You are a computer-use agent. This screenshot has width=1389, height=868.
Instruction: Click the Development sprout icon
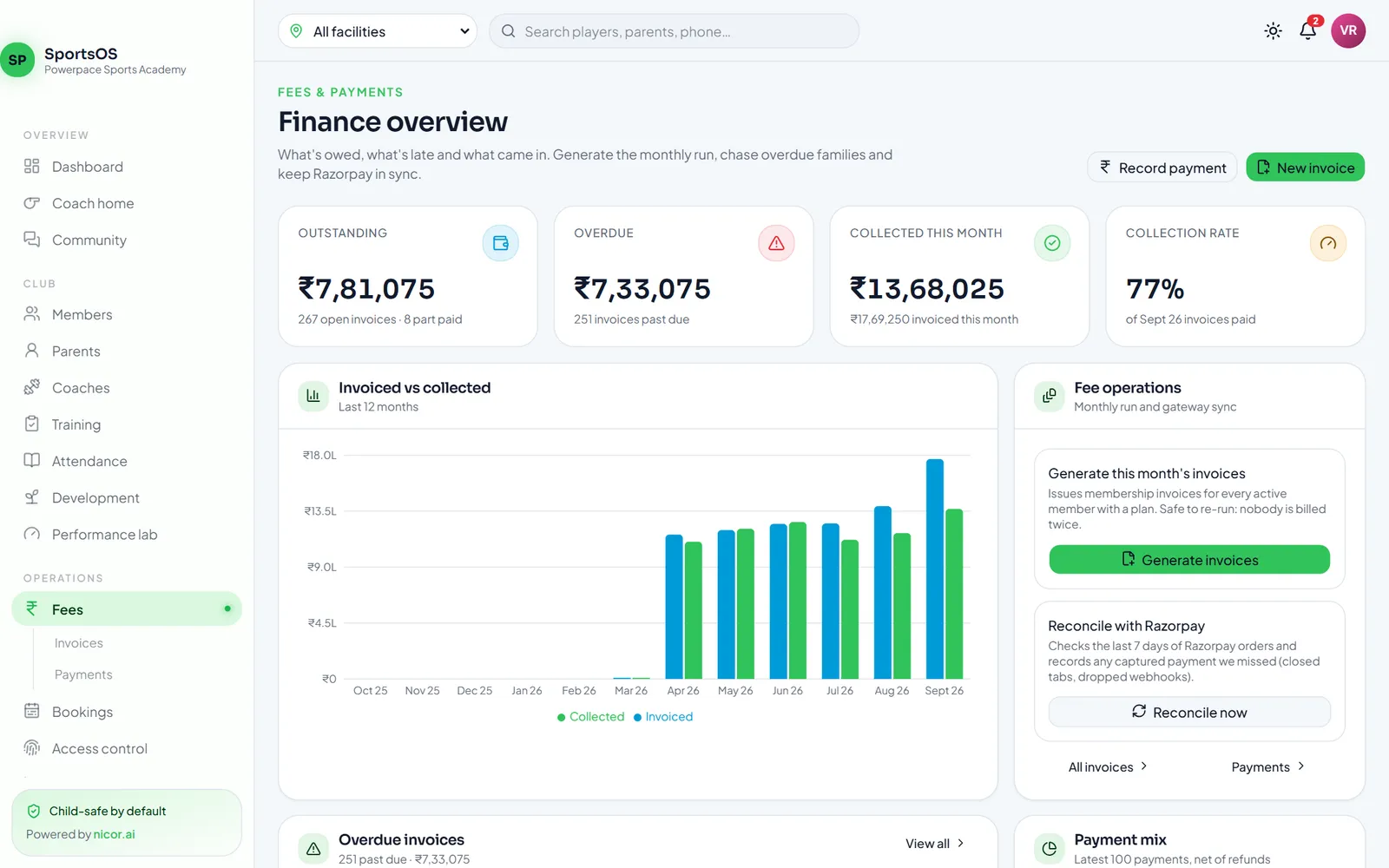pyautogui.click(x=32, y=497)
